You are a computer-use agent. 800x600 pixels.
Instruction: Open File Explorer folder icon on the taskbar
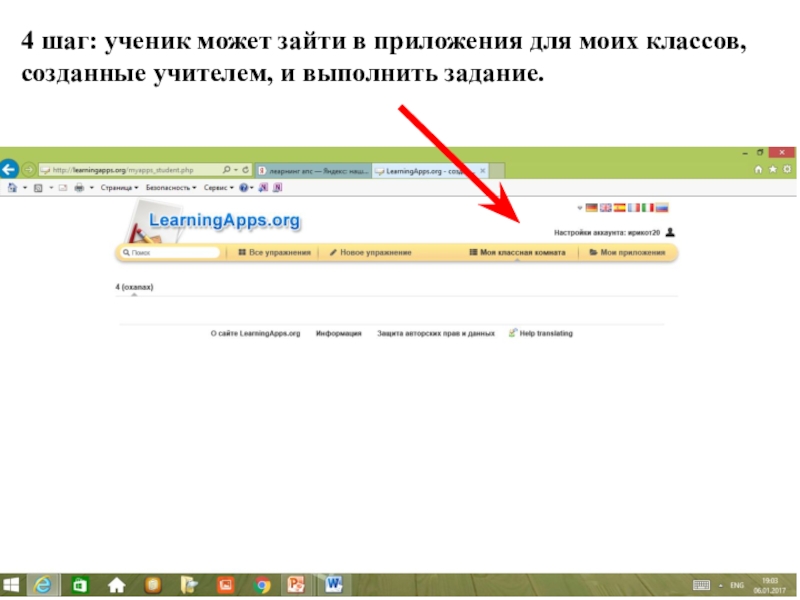pyautogui.click(x=189, y=585)
